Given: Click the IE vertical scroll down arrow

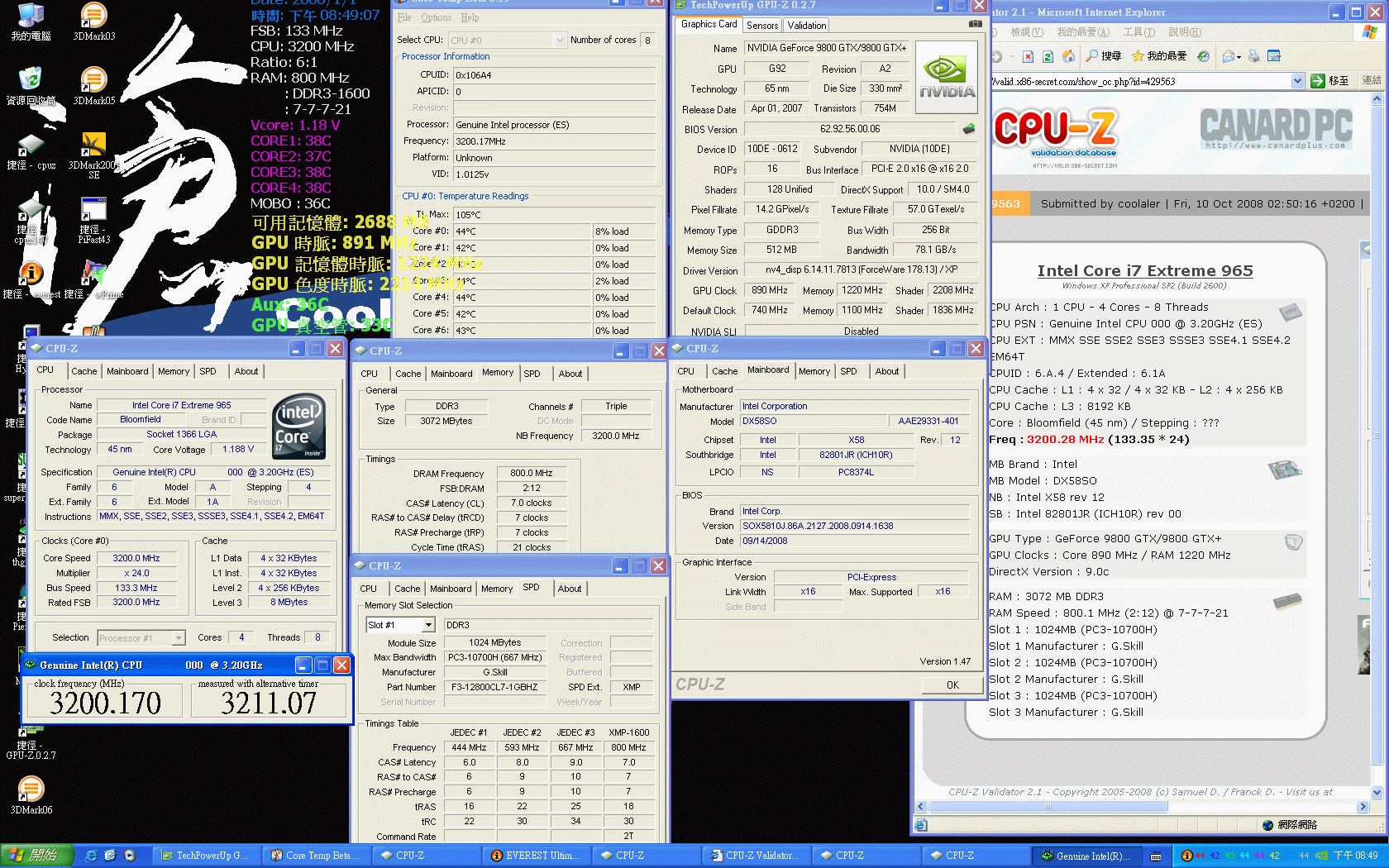Looking at the screenshot, I should coord(1377,792).
